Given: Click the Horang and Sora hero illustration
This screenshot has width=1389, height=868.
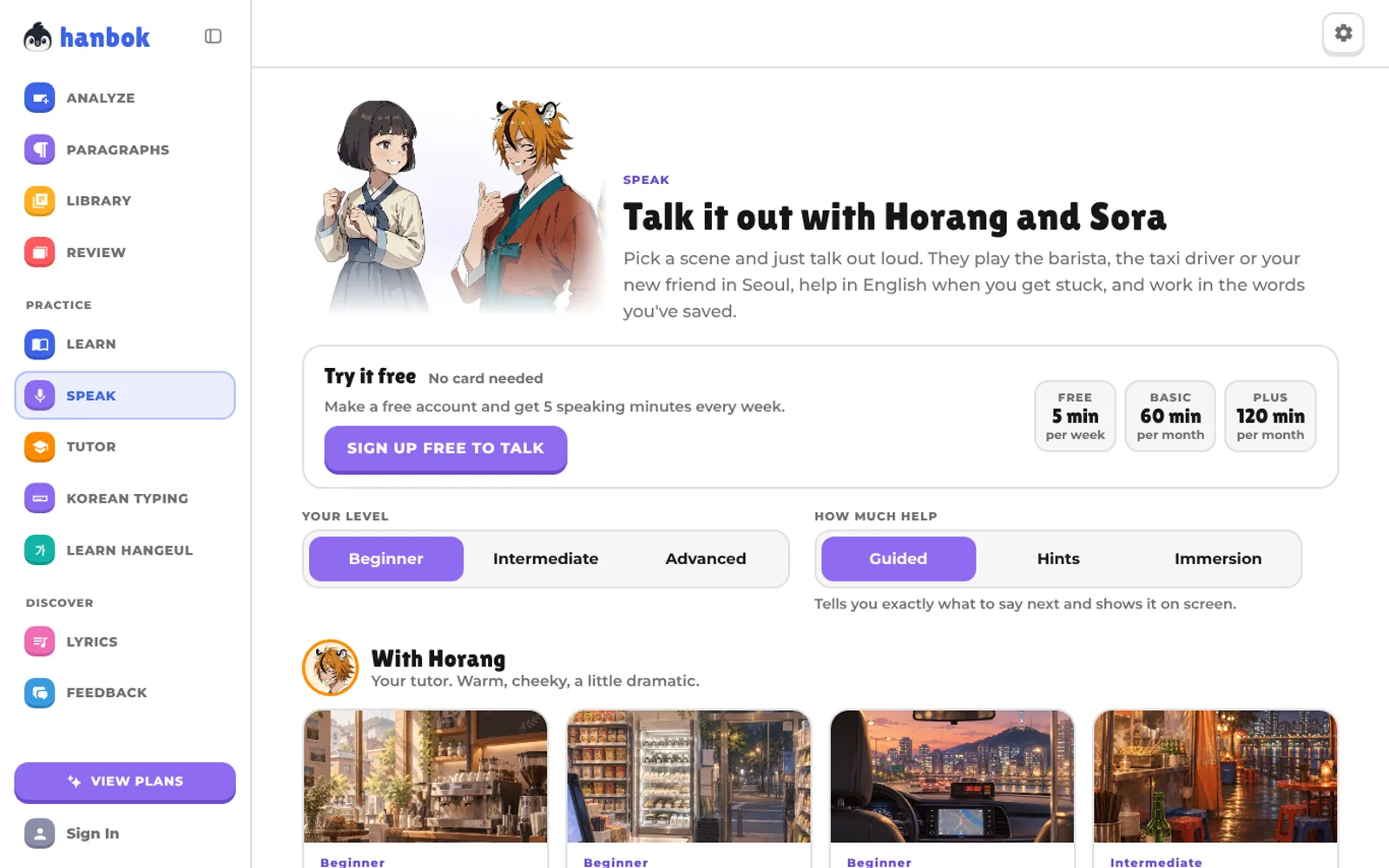Looking at the screenshot, I should [x=460, y=206].
